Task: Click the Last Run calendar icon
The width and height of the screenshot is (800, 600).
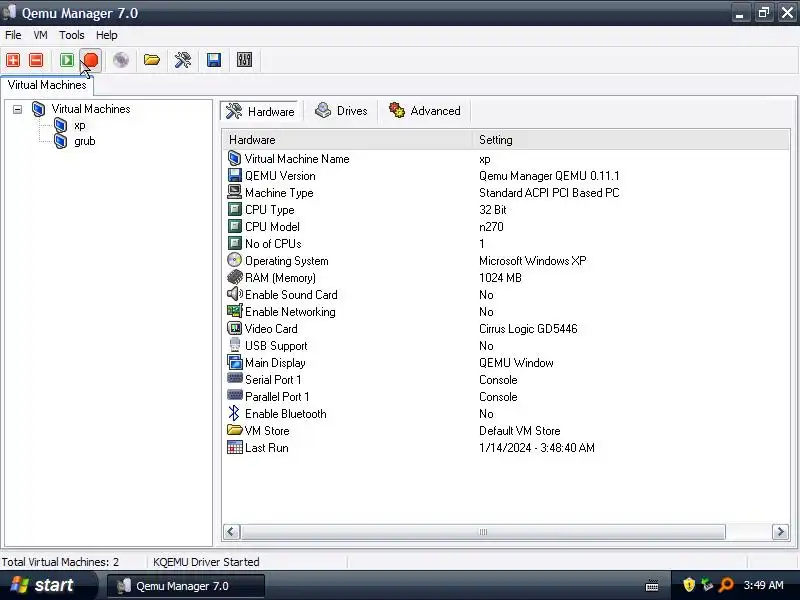Action: click(x=235, y=447)
